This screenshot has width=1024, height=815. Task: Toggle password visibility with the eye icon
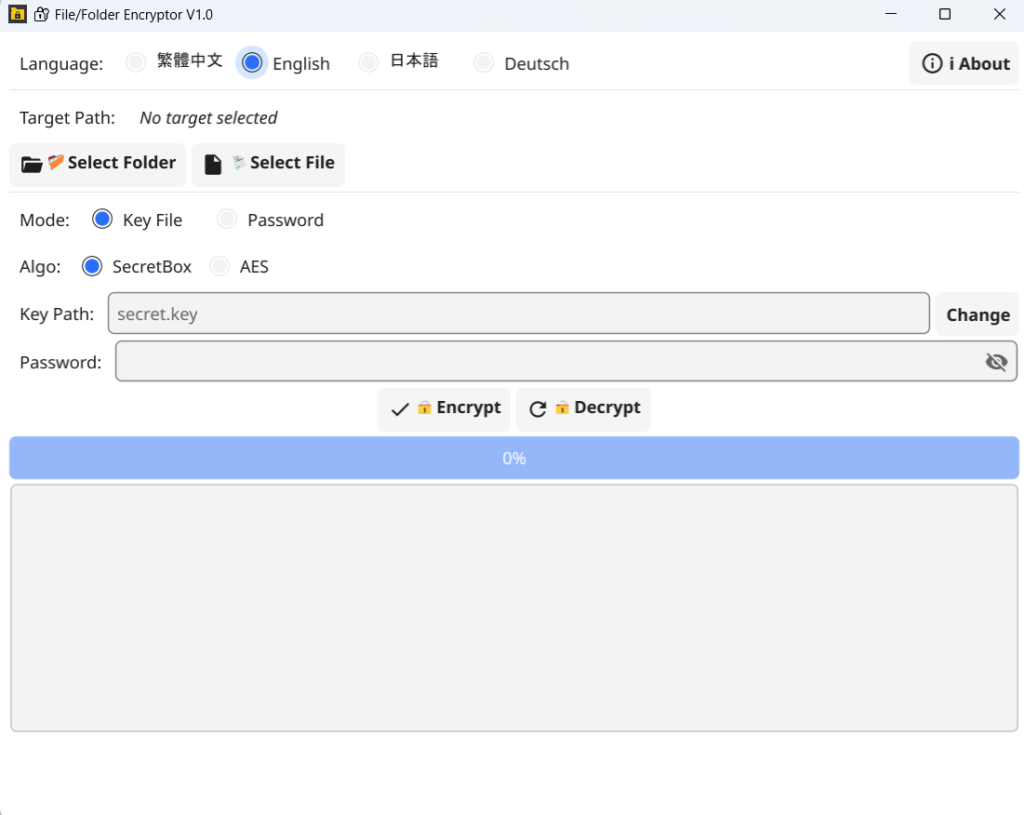996,362
